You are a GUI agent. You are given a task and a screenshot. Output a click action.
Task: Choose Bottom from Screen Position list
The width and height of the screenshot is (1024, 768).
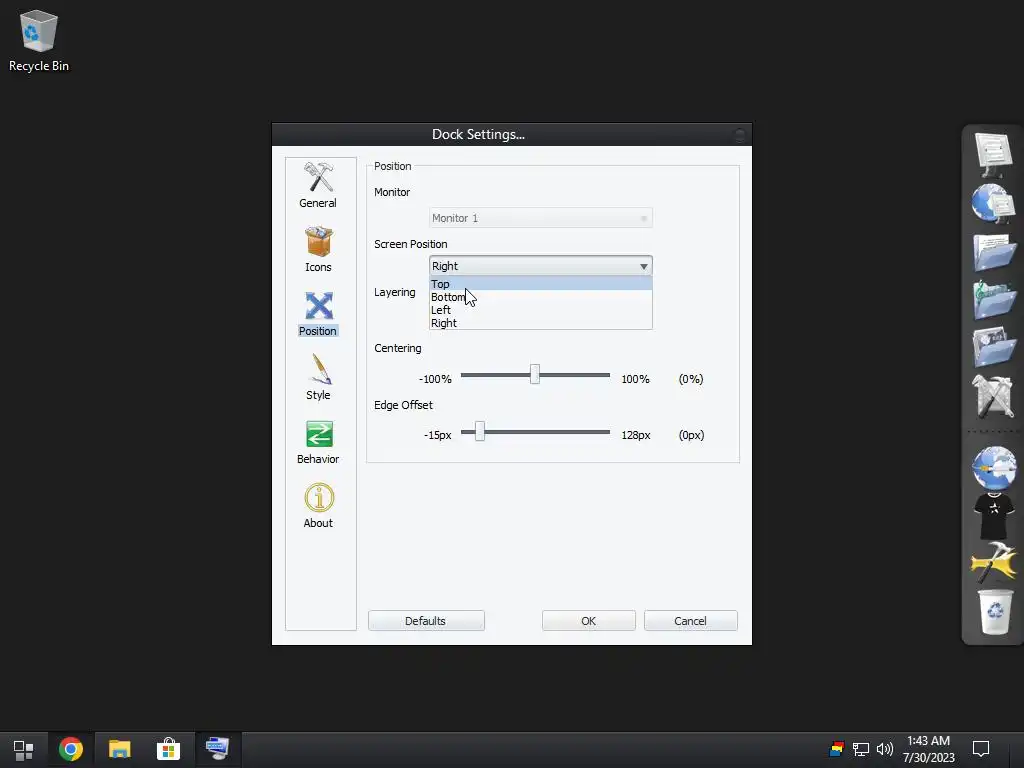pos(541,297)
